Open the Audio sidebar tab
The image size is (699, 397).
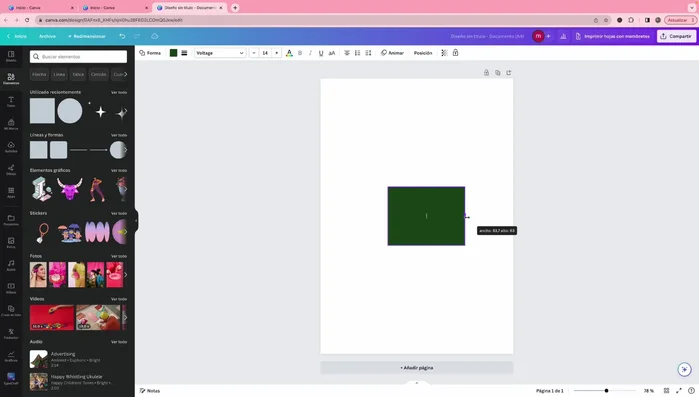coord(11,266)
